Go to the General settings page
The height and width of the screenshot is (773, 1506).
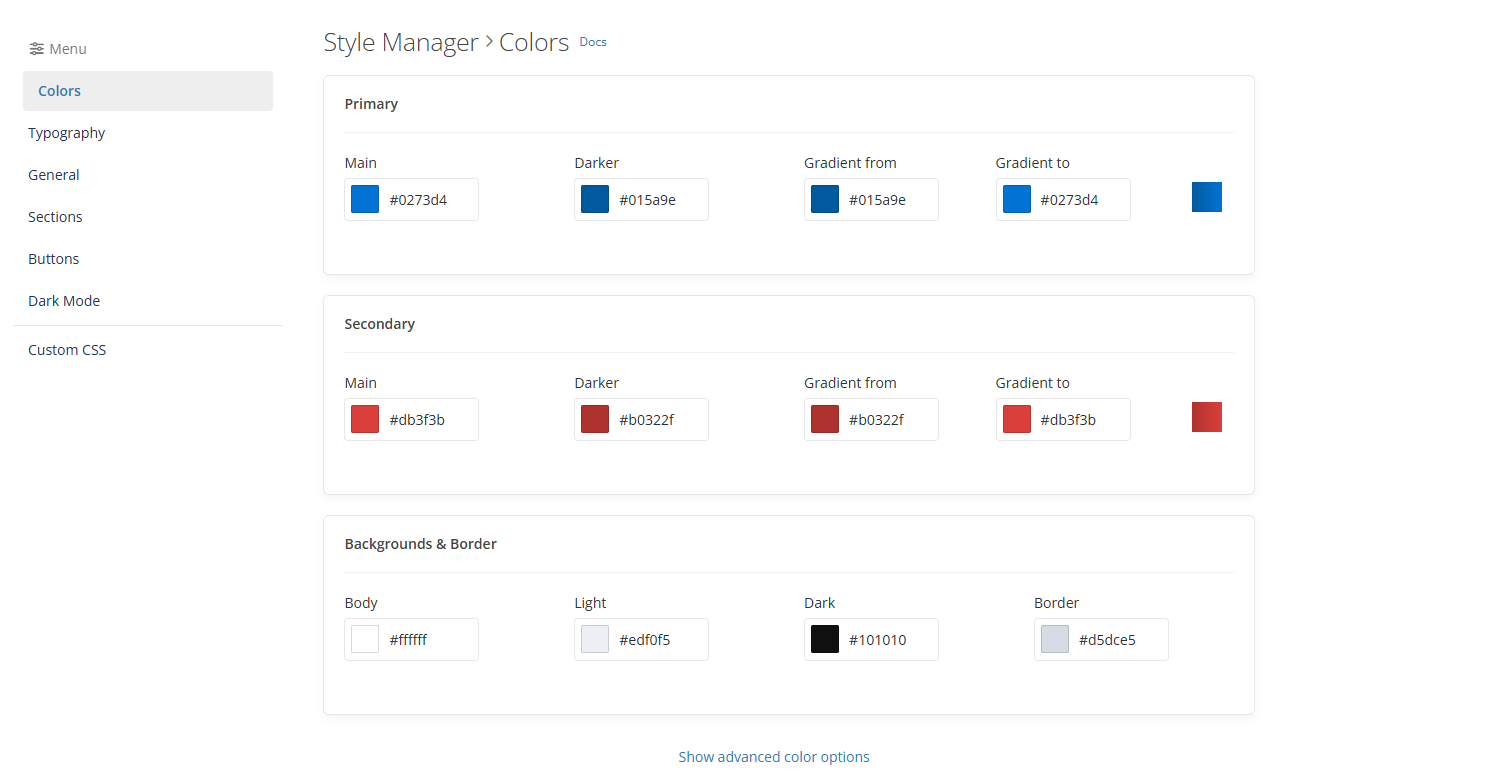tap(54, 175)
